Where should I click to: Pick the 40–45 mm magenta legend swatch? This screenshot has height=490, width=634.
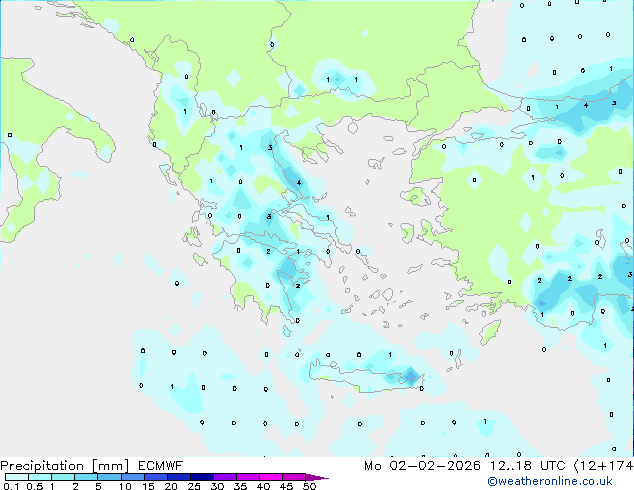point(271,477)
